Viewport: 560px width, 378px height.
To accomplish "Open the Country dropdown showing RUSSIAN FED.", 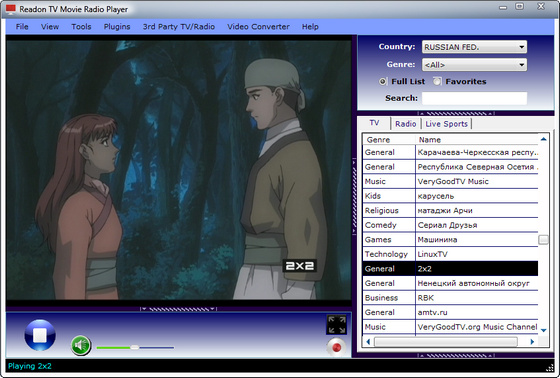I will pyautogui.click(x=474, y=47).
